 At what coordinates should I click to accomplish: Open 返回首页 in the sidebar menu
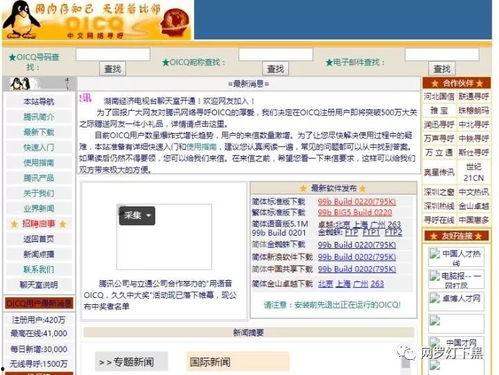click(39, 239)
